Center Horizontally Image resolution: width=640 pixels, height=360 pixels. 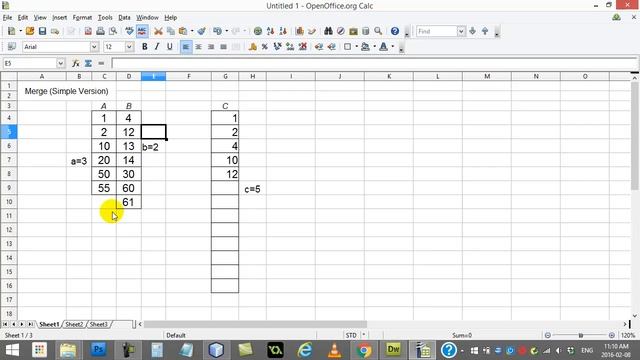[198, 47]
